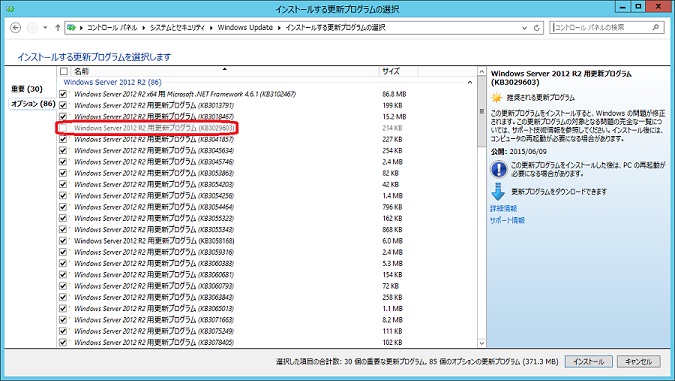Sort by the サイズ column header
Screen dimensions: 675x381
(x=398, y=71)
